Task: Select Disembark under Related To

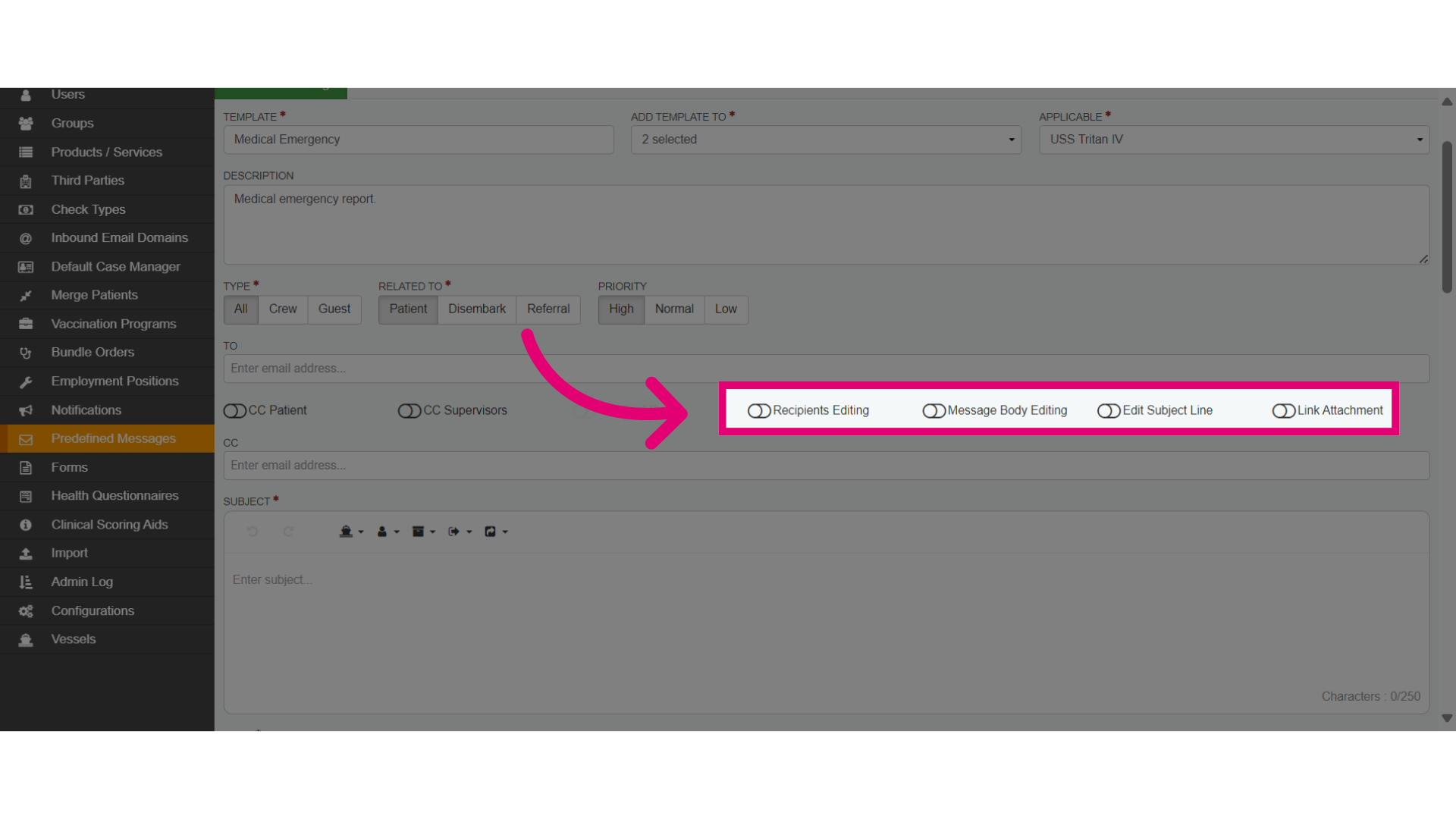Action: 477,309
